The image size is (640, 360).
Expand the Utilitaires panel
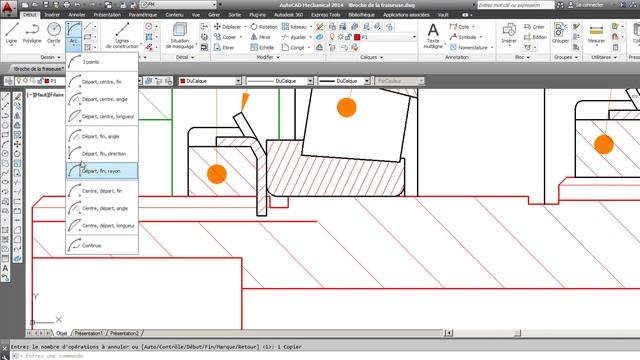pos(604,58)
